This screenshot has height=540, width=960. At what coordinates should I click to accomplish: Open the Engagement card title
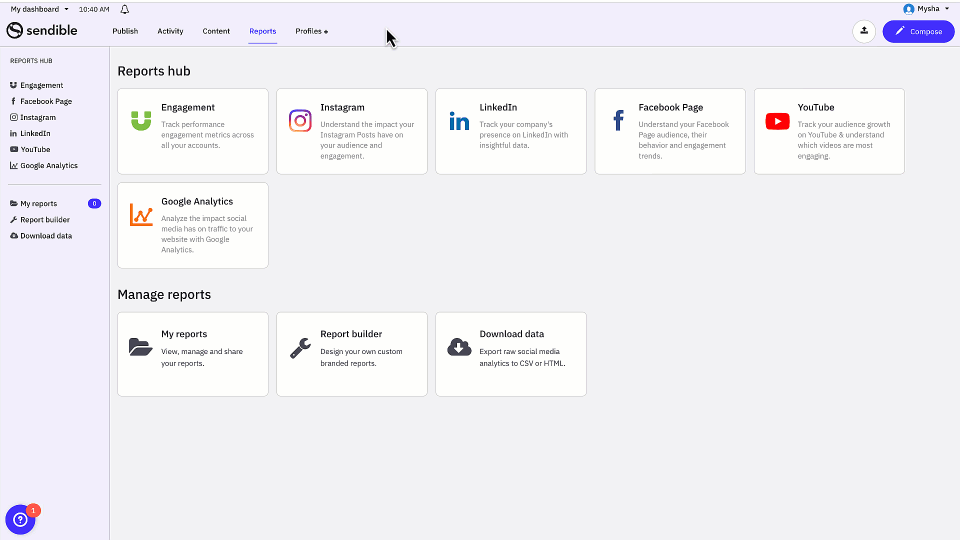[188, 107]
